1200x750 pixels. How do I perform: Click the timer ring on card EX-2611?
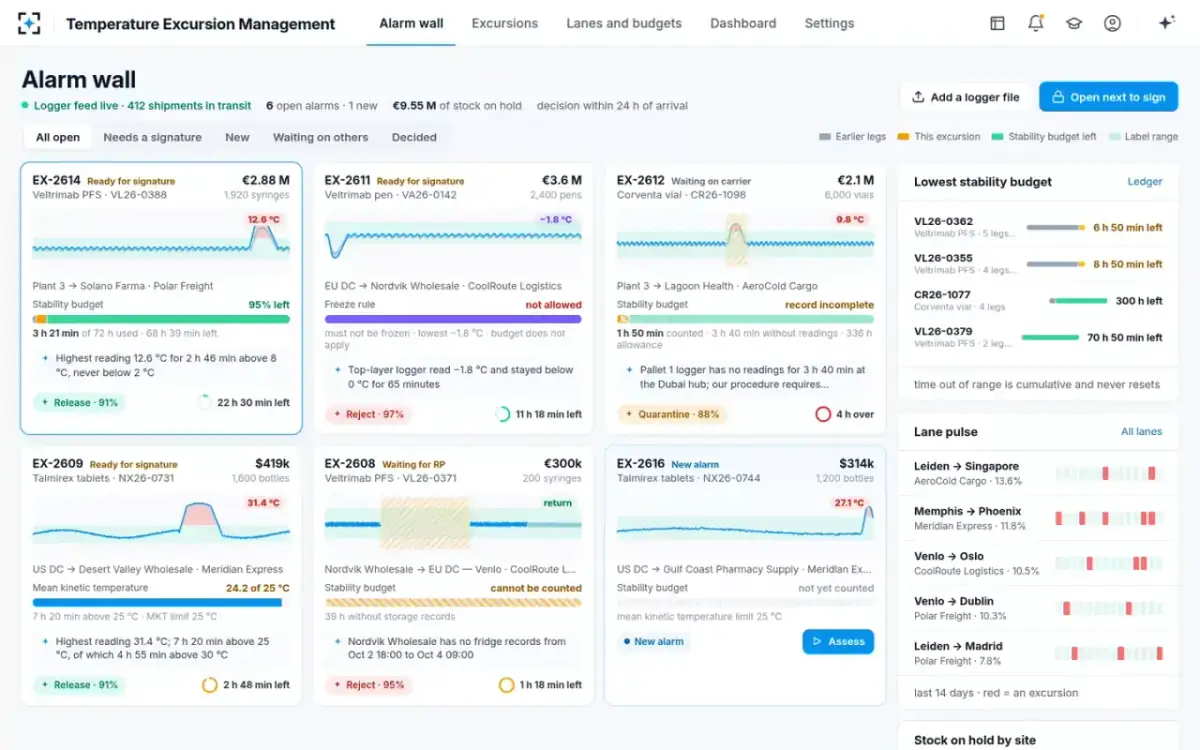click(x=502, y=414)
